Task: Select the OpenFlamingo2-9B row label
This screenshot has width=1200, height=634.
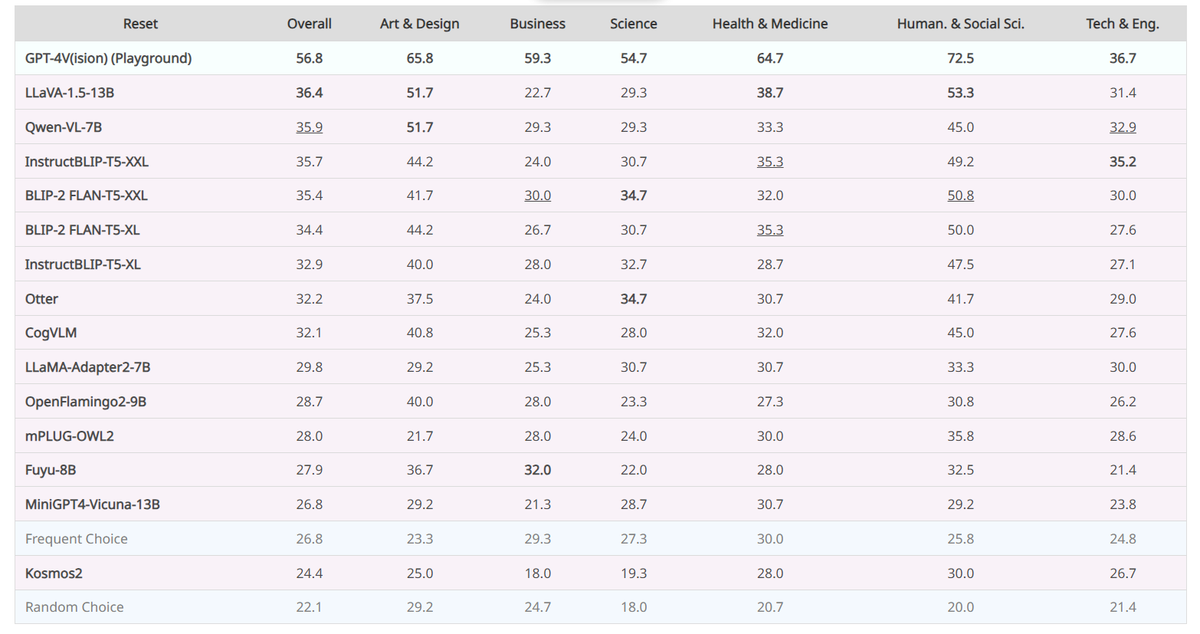Action: pyautogui.click(x=78, y=402)
